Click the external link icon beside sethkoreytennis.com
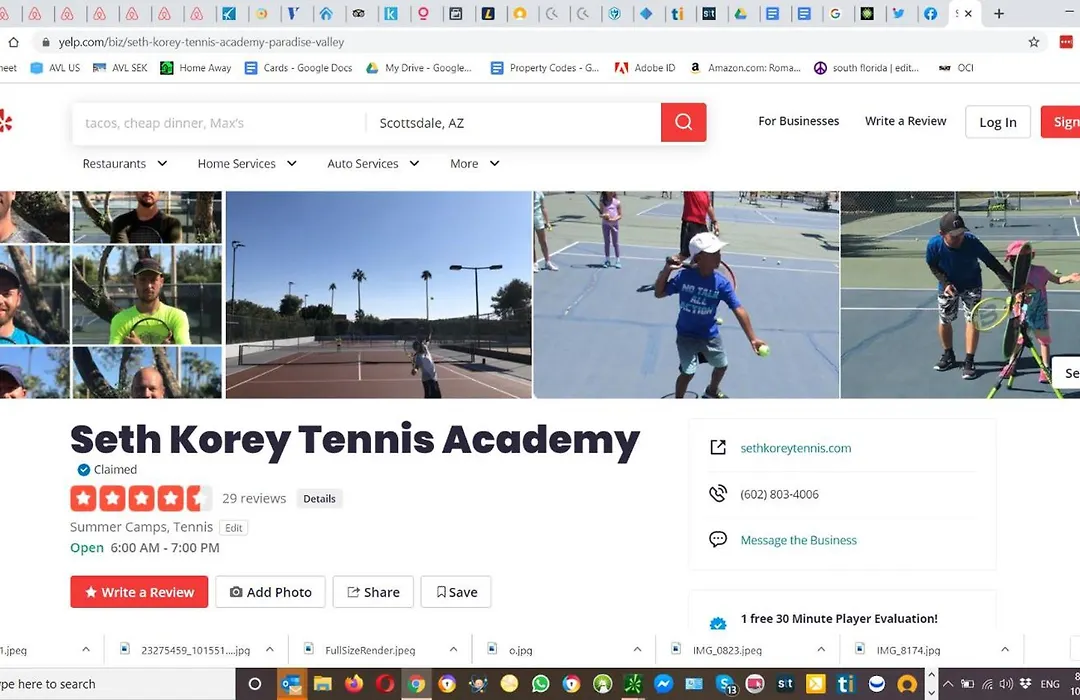Viewport: 1080px width, 700px height. click(718, 448)
